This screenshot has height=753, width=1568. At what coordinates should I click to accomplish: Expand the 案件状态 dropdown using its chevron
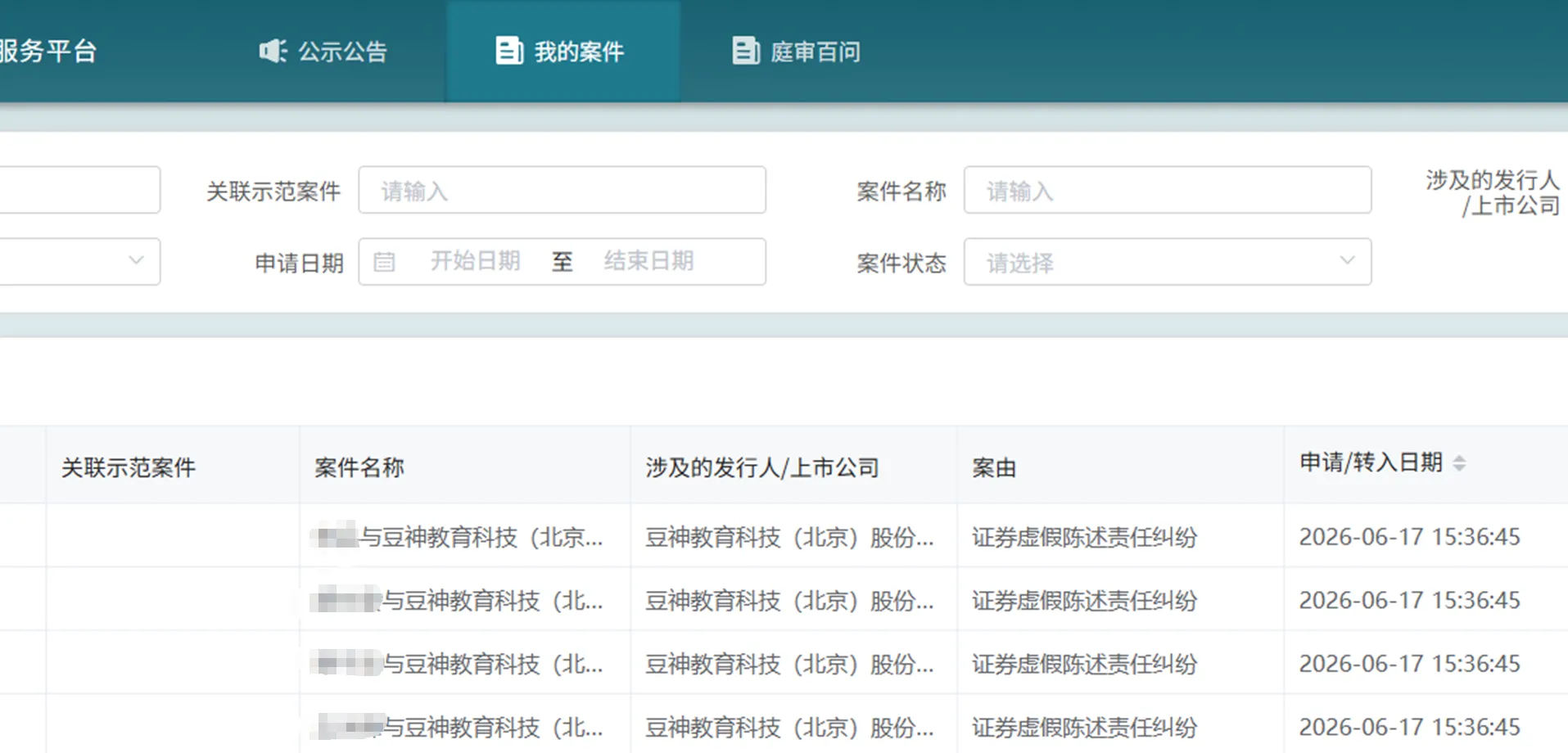pyautogui.click(x=1347, y=260)
